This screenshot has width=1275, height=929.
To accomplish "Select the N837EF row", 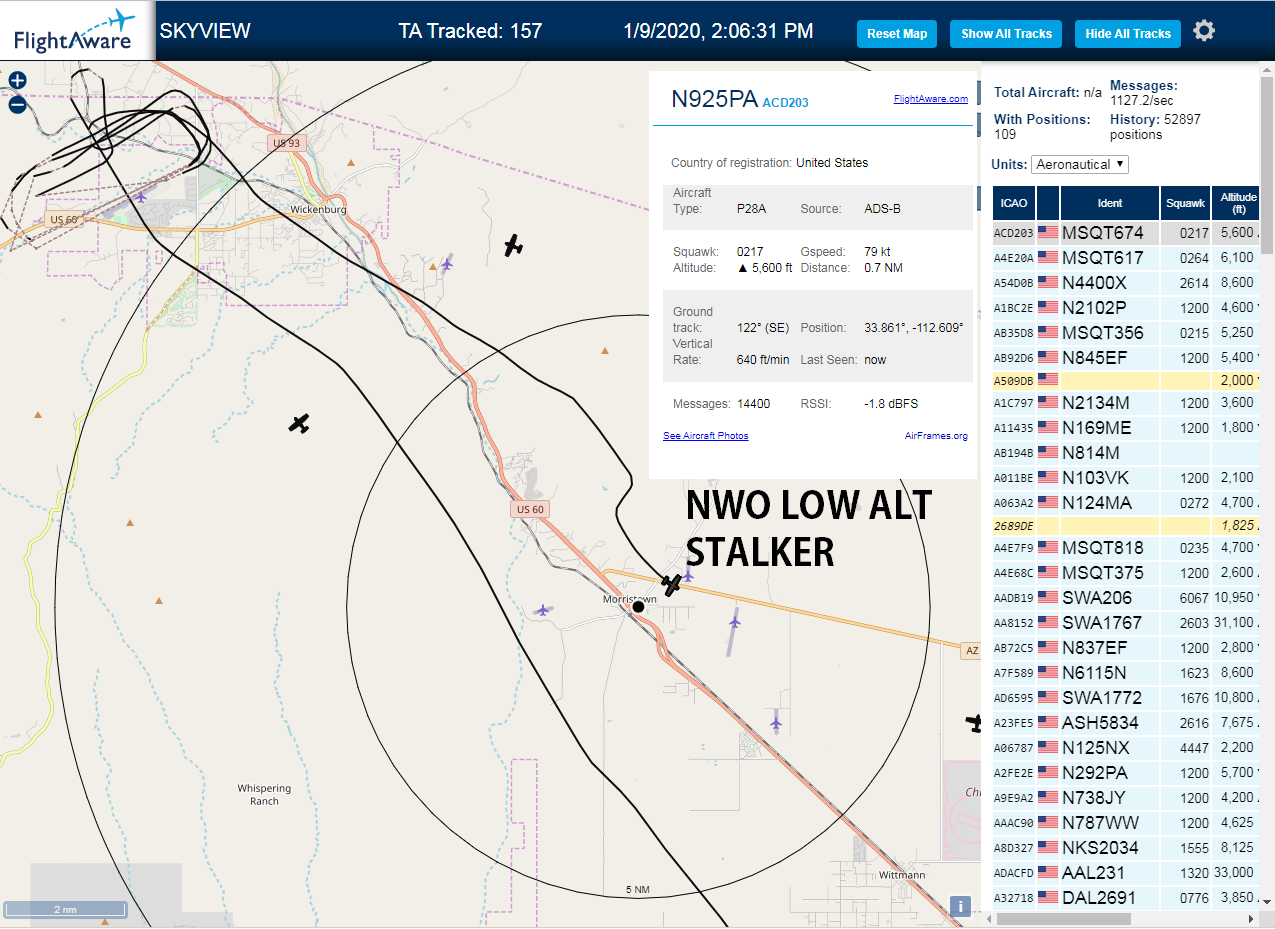I will 1127,648.
